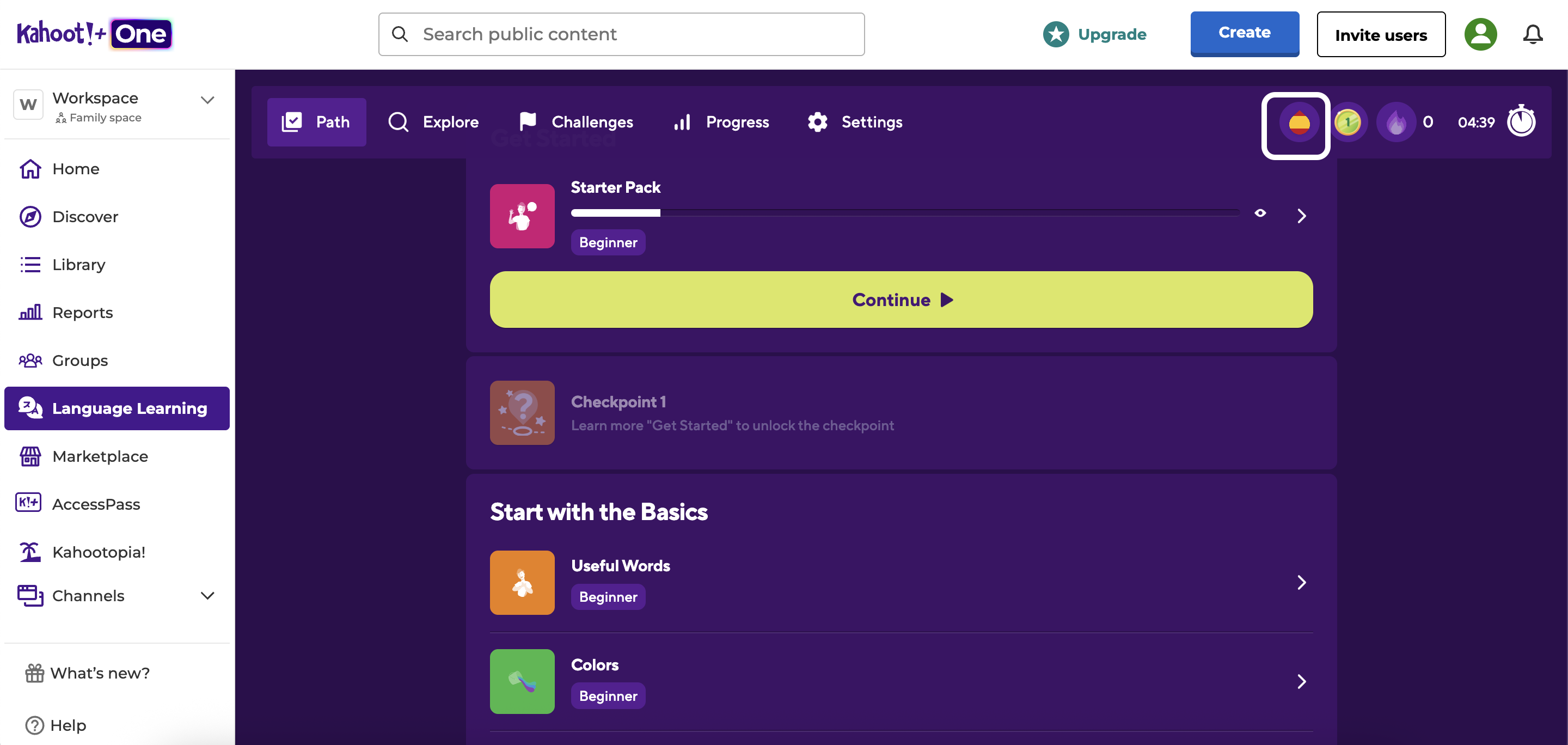
Task: Click the streak count 0
Action: coord(1428,123)
